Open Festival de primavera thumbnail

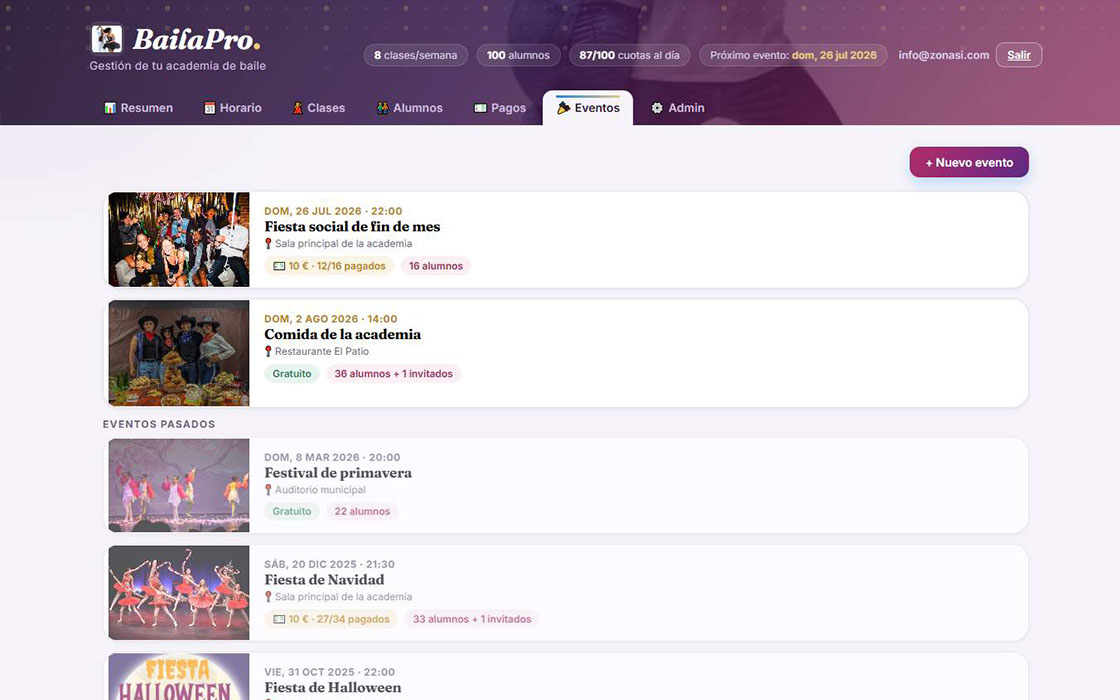coord(179,485)
